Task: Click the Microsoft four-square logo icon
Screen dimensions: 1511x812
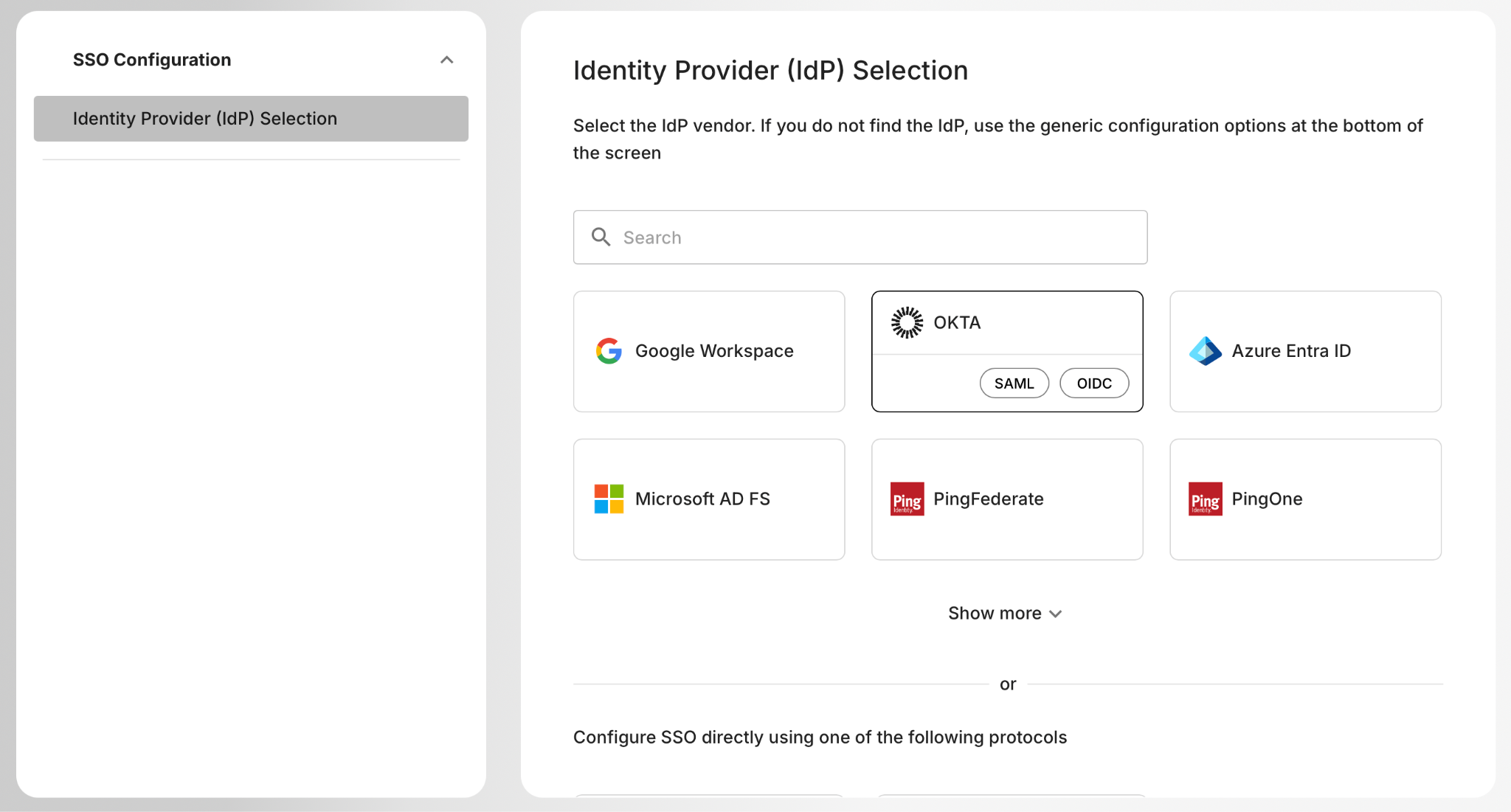Action: click(x=609, y=499)
